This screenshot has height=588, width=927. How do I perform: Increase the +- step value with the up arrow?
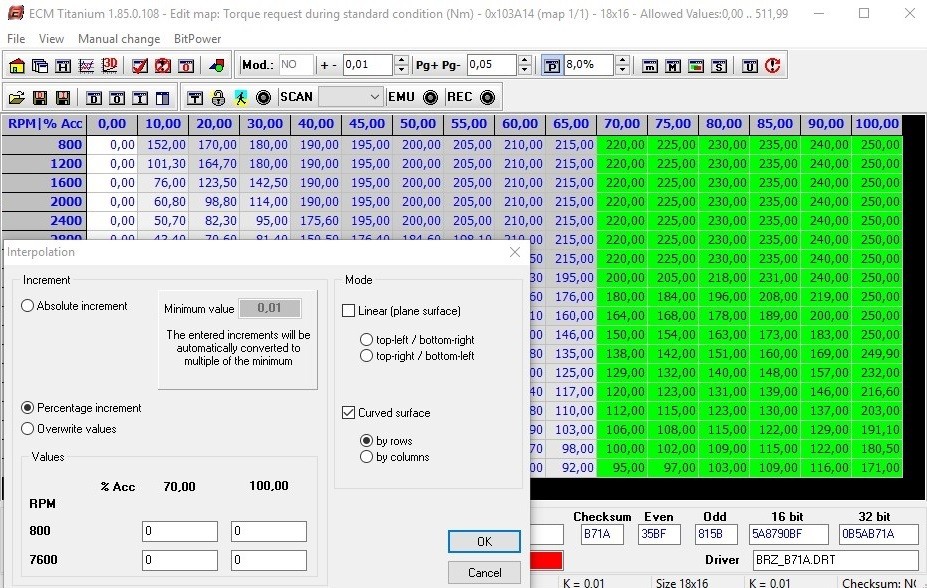click(401, 60)
